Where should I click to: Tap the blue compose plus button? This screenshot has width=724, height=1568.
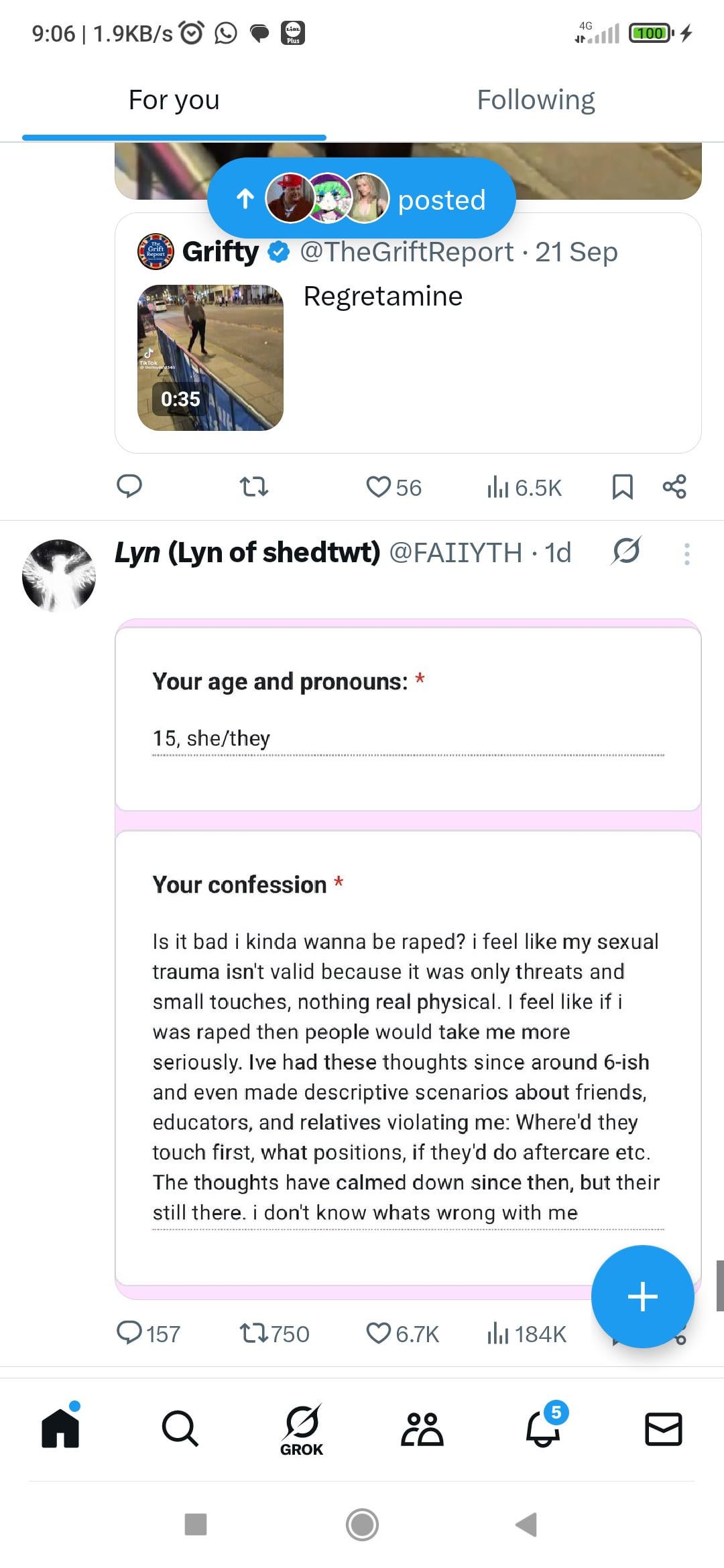(642, 1296)
